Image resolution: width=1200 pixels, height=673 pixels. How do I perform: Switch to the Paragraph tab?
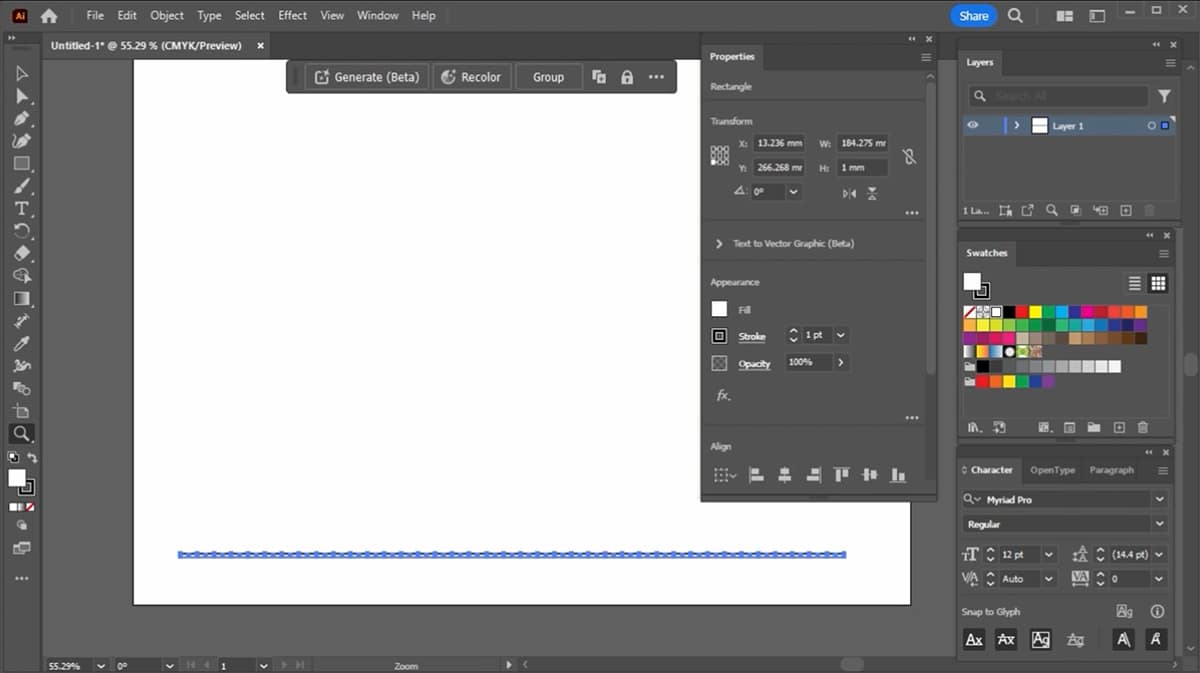click(1111, 470)
